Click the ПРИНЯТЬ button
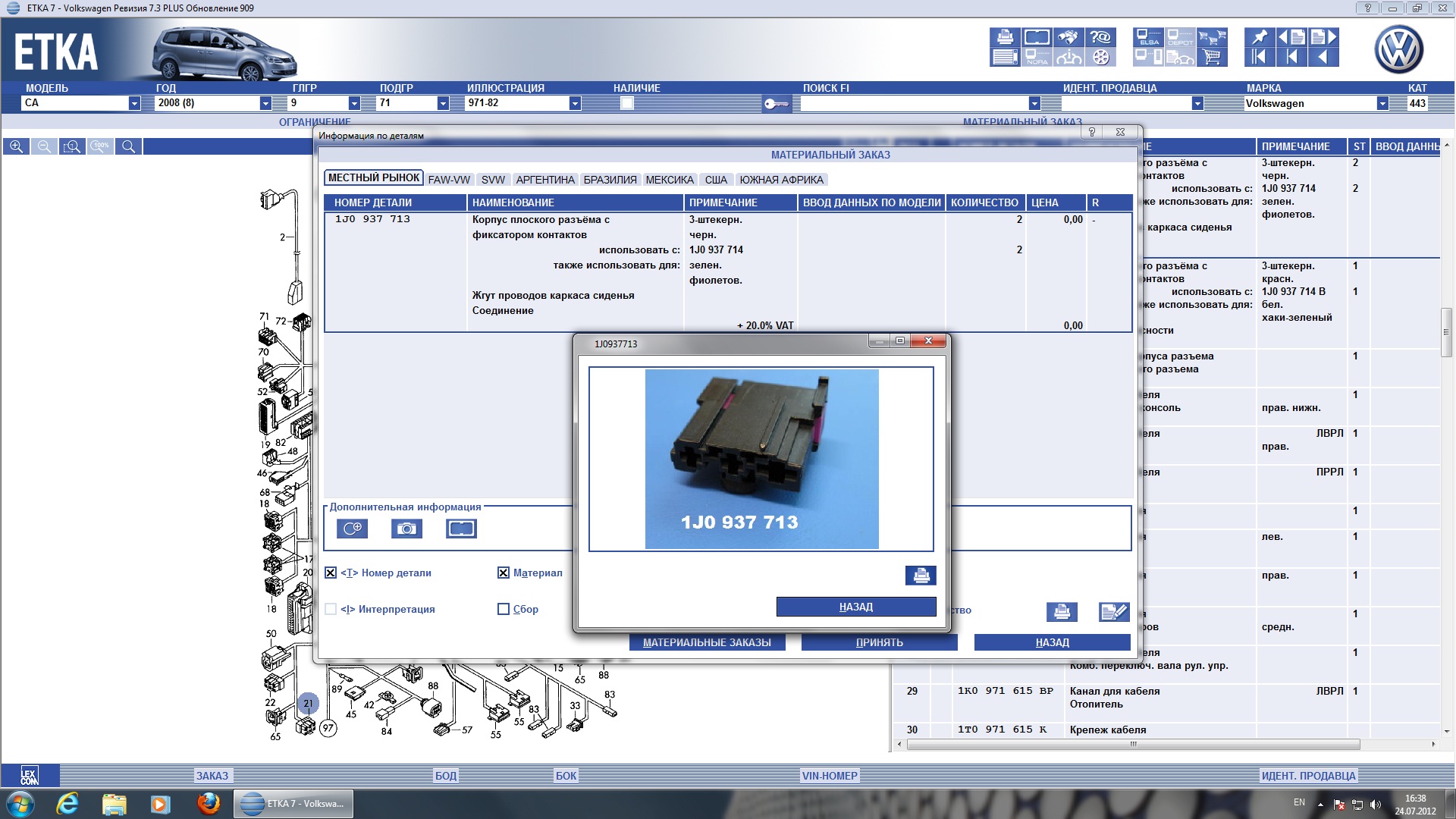This screenshot has height=819, width=1456. [880, 642]
